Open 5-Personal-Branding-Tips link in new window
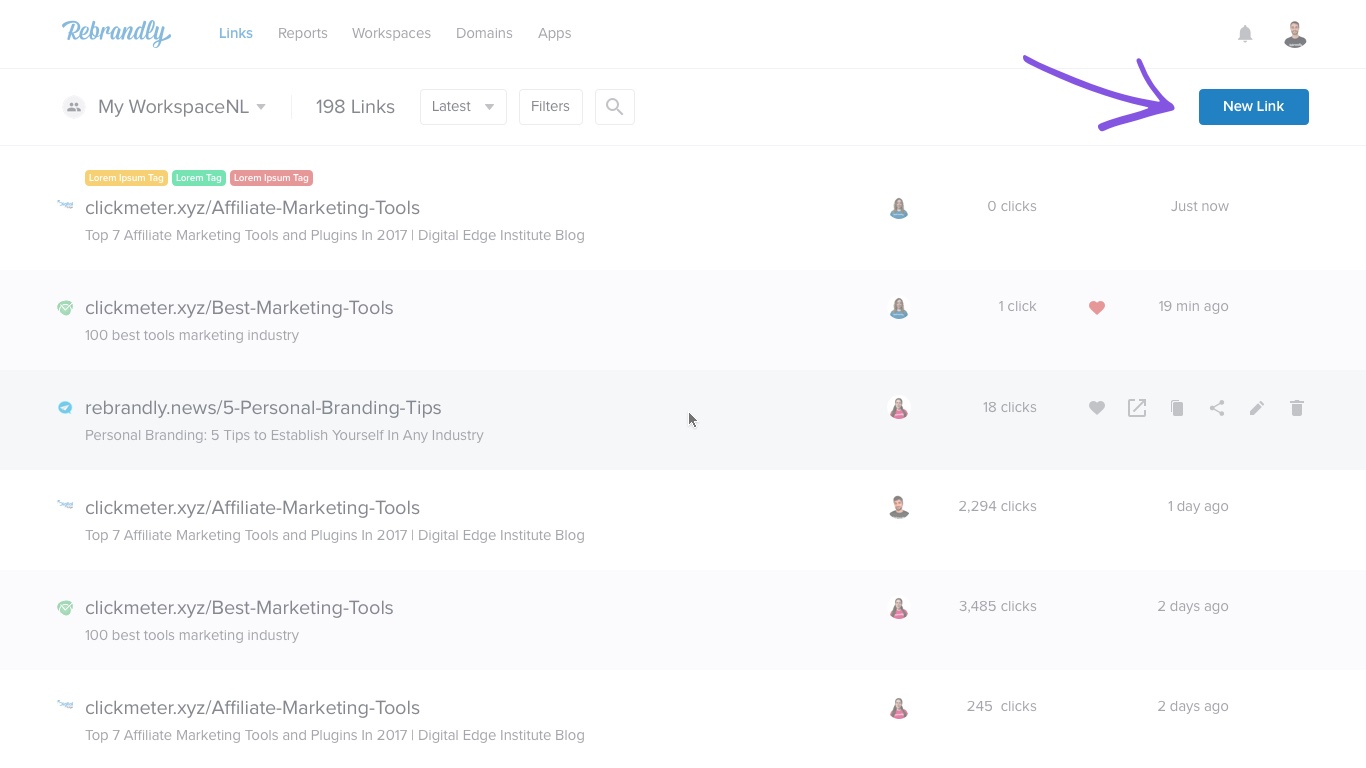The image size is (1366, 768). point(1137,408)
